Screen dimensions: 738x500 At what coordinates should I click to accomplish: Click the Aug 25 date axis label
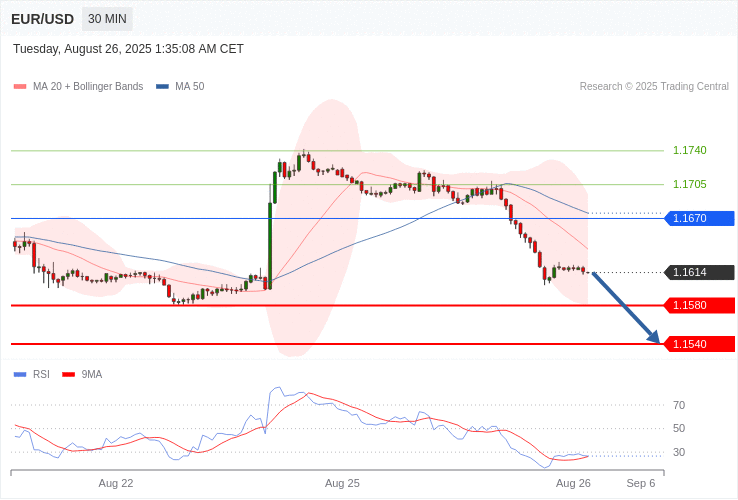[342, 484]
